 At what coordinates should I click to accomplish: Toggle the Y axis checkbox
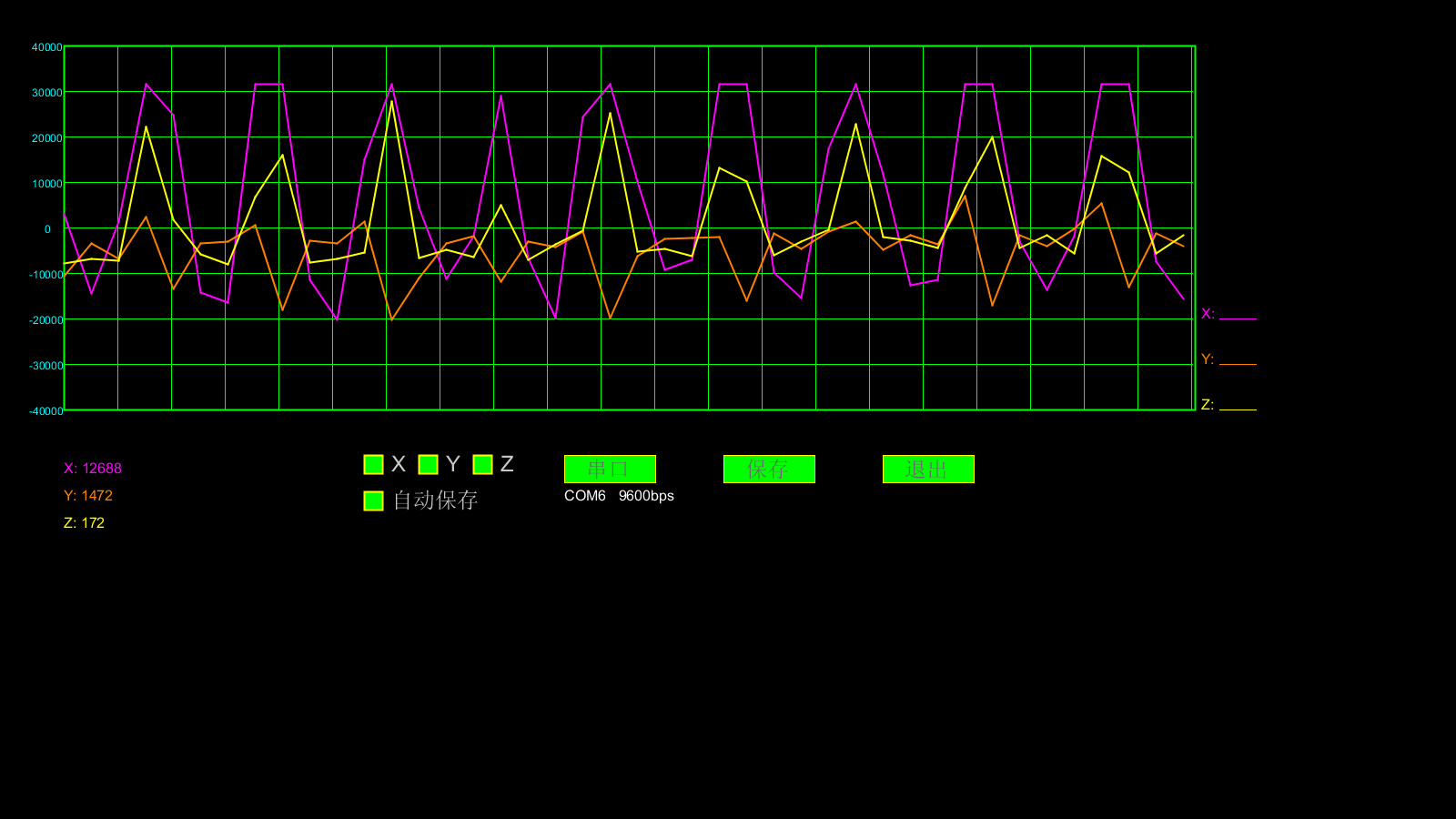(x=428, y=465)
